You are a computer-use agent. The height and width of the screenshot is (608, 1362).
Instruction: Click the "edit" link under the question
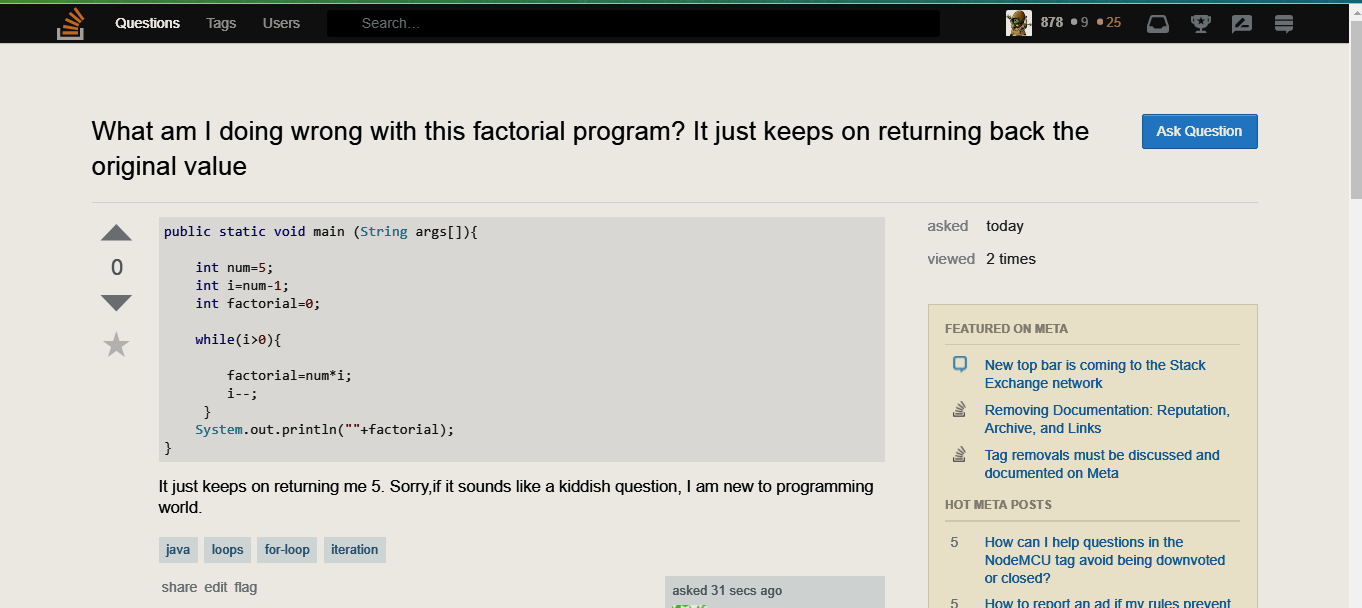(213, 587)
